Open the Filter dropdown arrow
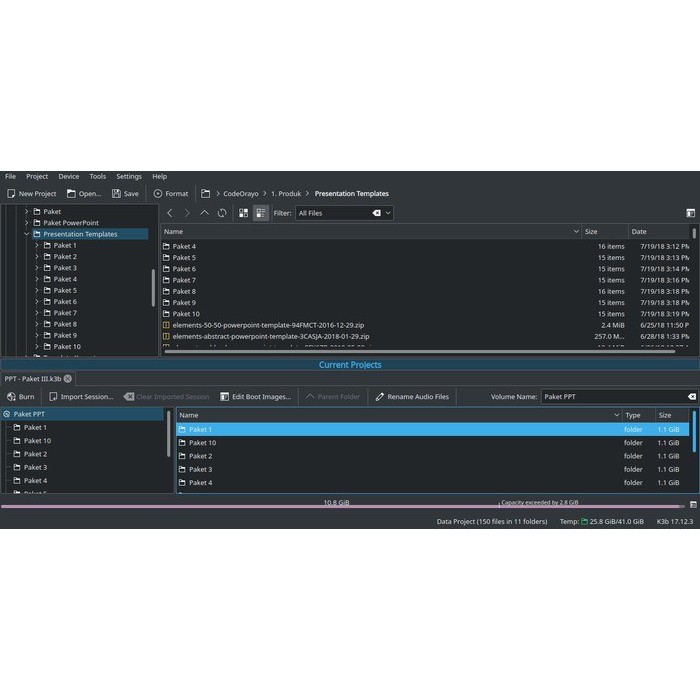The image size is (700, 700). coord(387,213)
